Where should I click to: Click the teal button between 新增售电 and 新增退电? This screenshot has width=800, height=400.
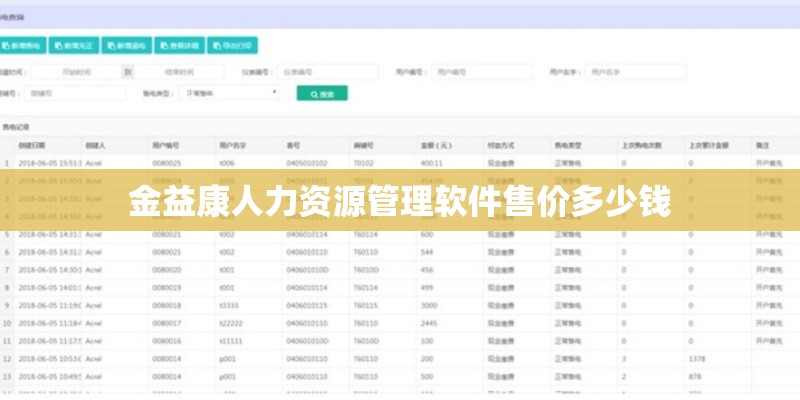pyautogui.click(x=73, y=45)
